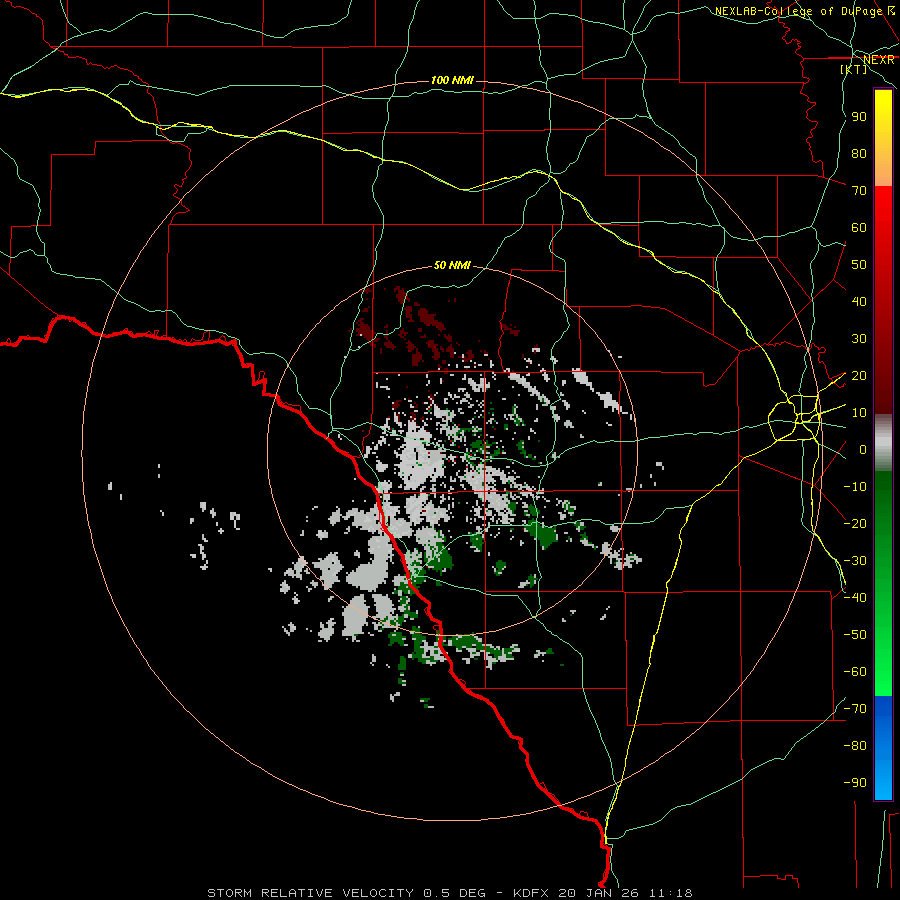Click the 30 value on velocity scale

click(859, 339)
